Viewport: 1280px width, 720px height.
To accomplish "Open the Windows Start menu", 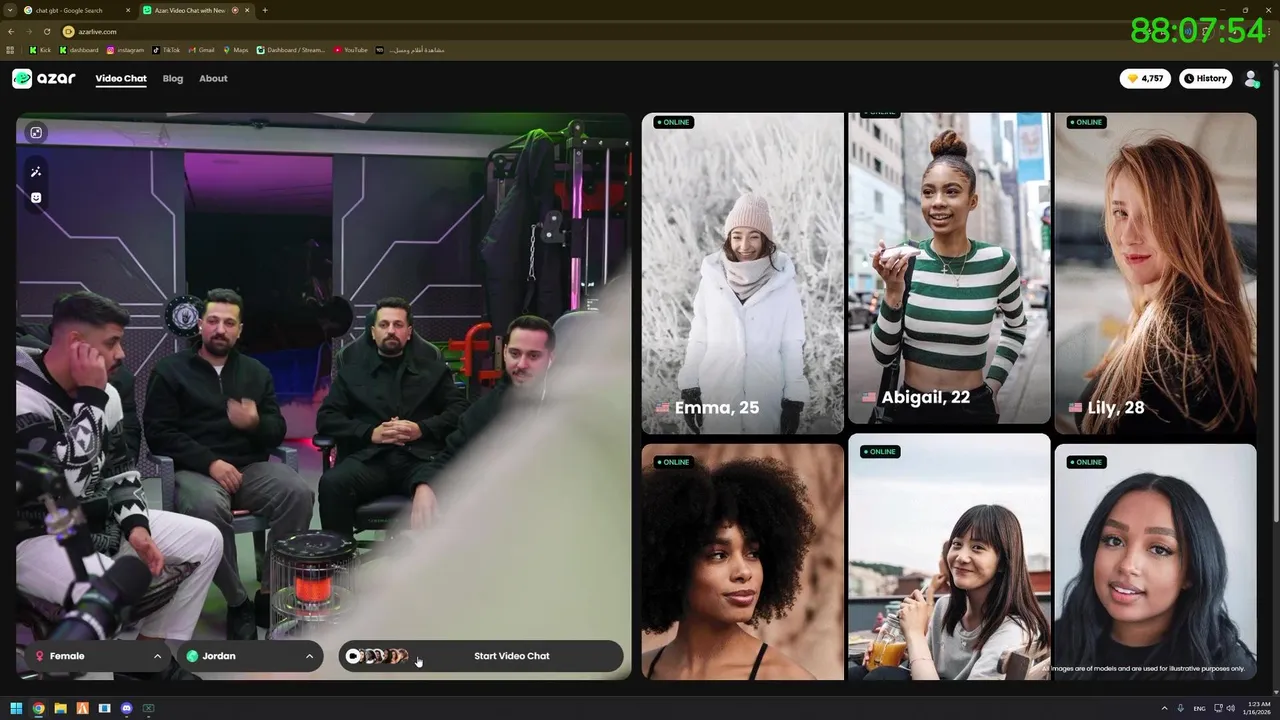I will click(16, 708).
